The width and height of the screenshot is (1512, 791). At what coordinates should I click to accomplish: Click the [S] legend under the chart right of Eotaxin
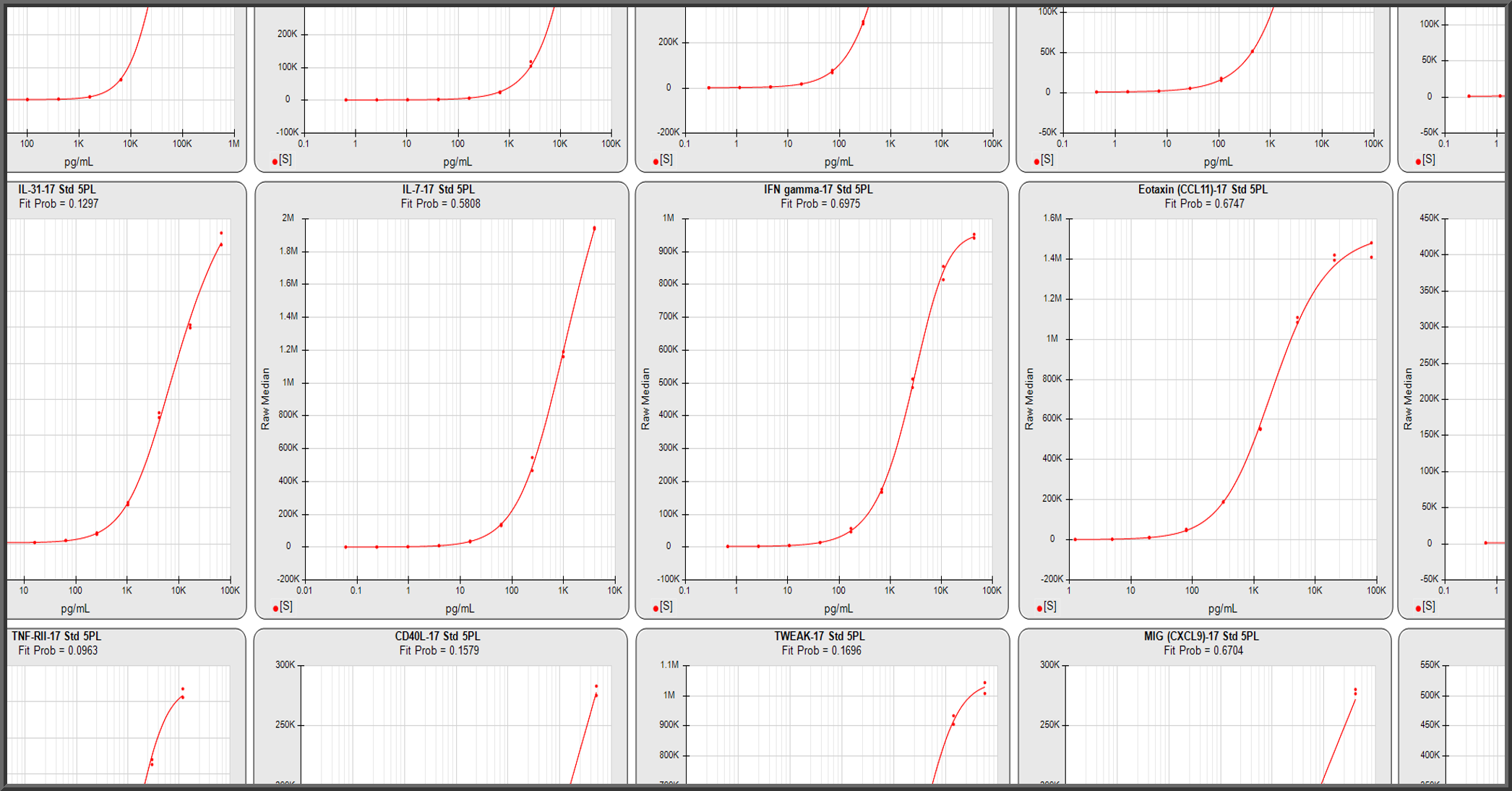coord(1425,607)
